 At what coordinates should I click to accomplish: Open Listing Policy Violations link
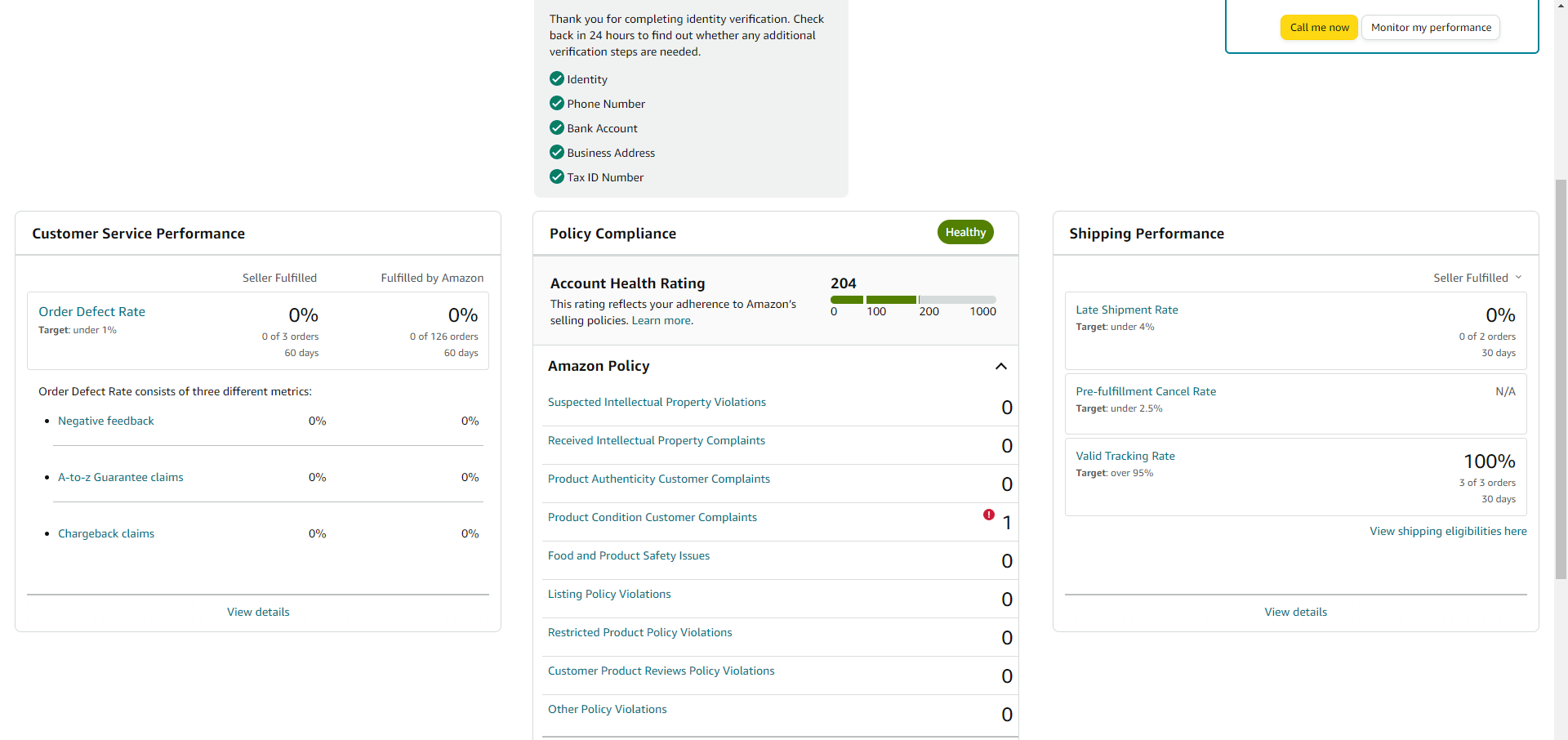pyautogui.click(x=609, y=594)
